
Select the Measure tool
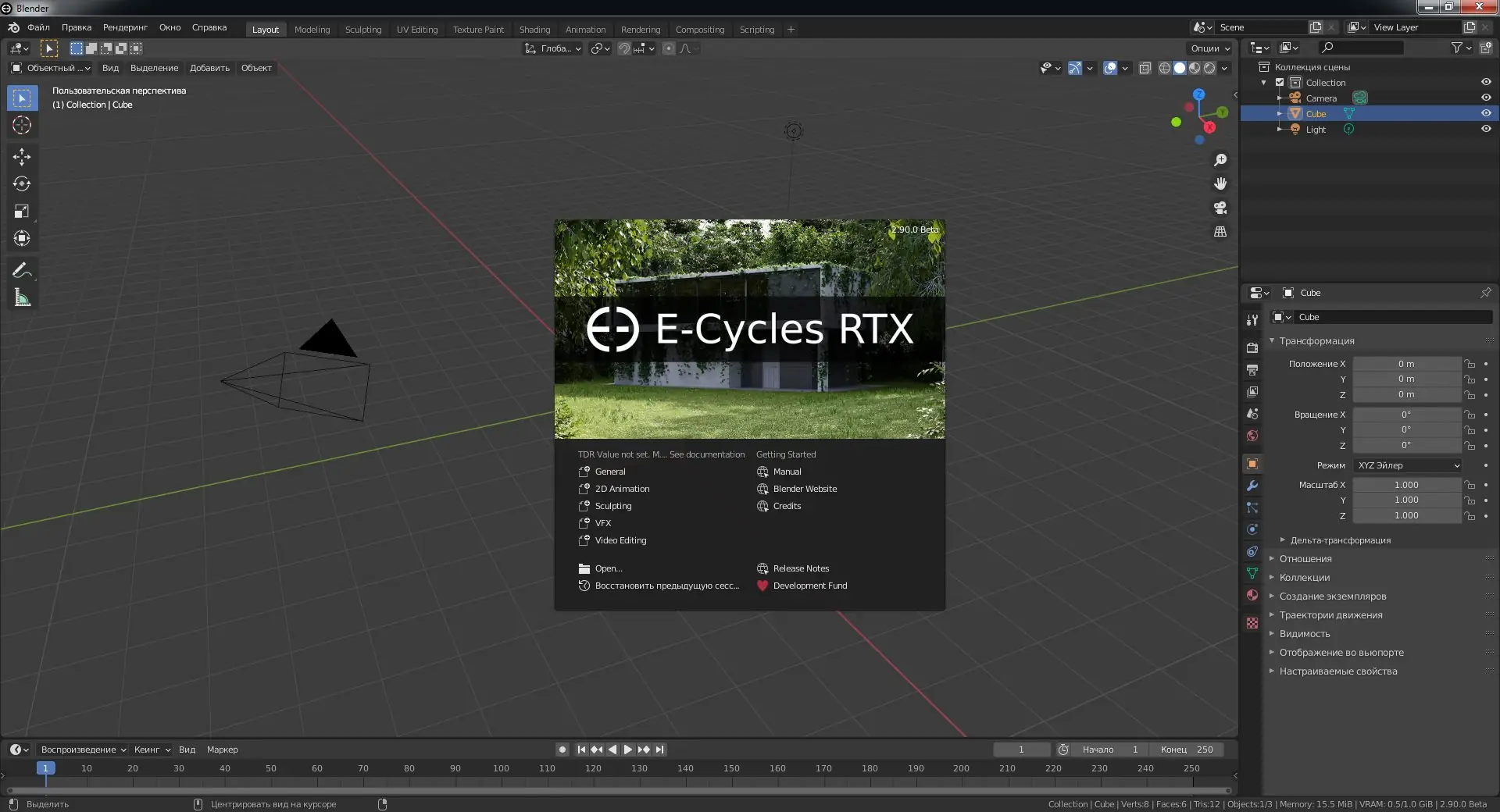click(22, 298)
